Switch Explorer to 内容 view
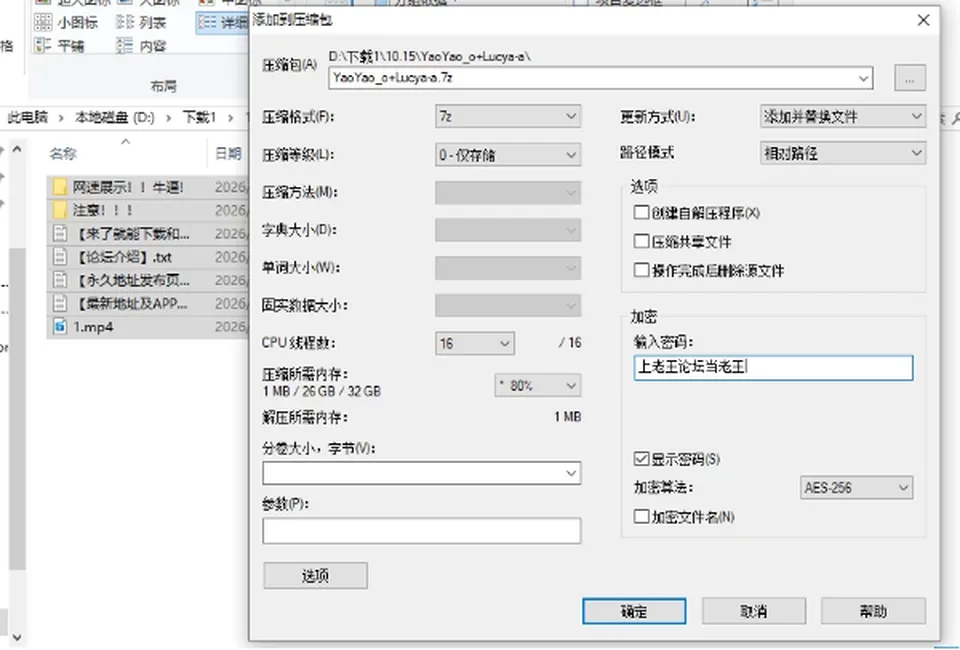This screenshot has height=650, width=960. coord(141,46)
